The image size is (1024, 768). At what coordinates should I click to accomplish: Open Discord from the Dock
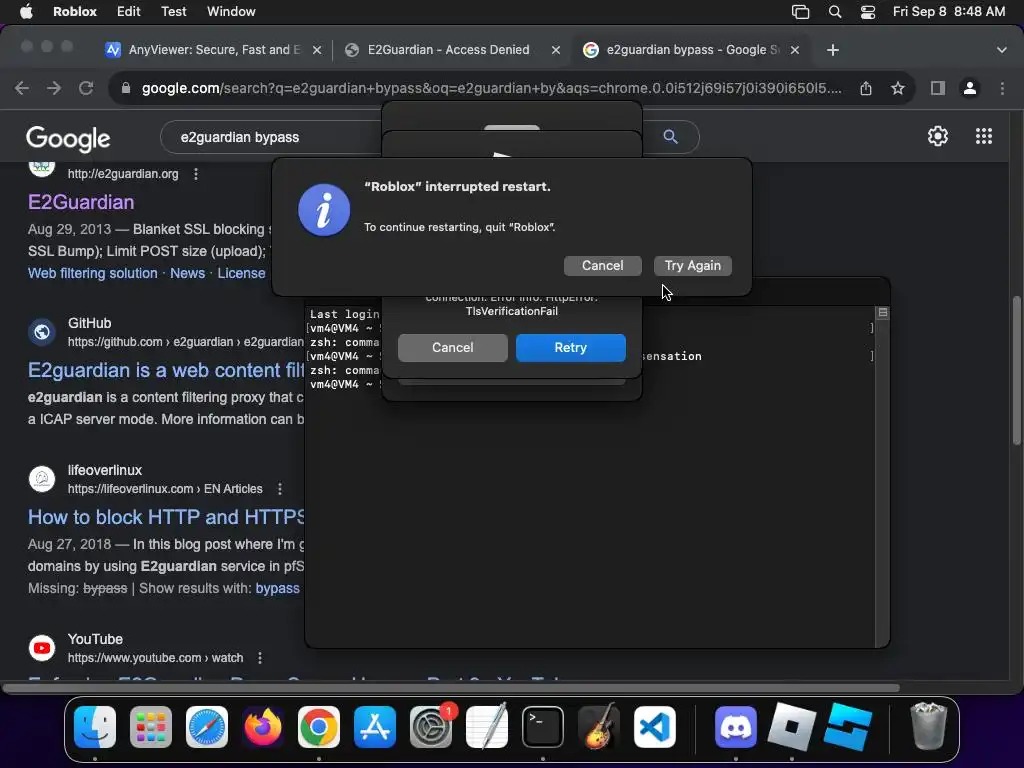(736, 727)
